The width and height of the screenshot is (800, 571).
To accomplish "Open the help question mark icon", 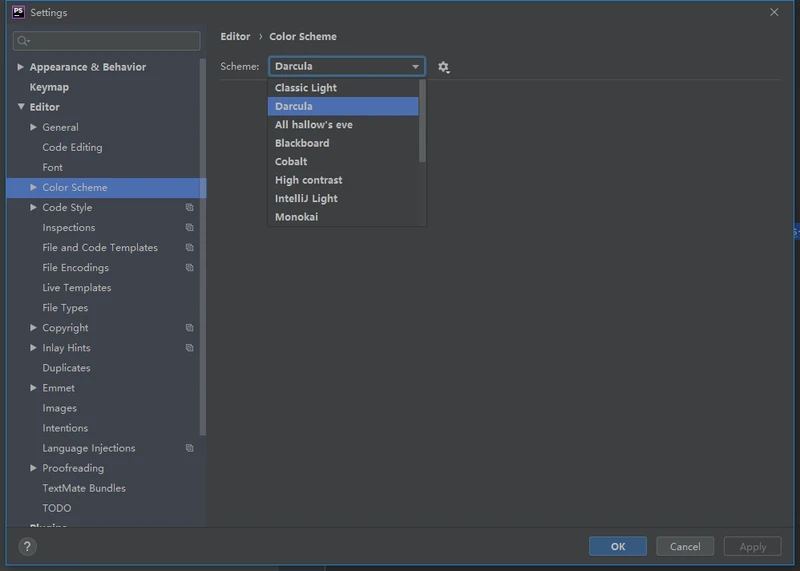I will pyautogui.click(x=27, y=546).
